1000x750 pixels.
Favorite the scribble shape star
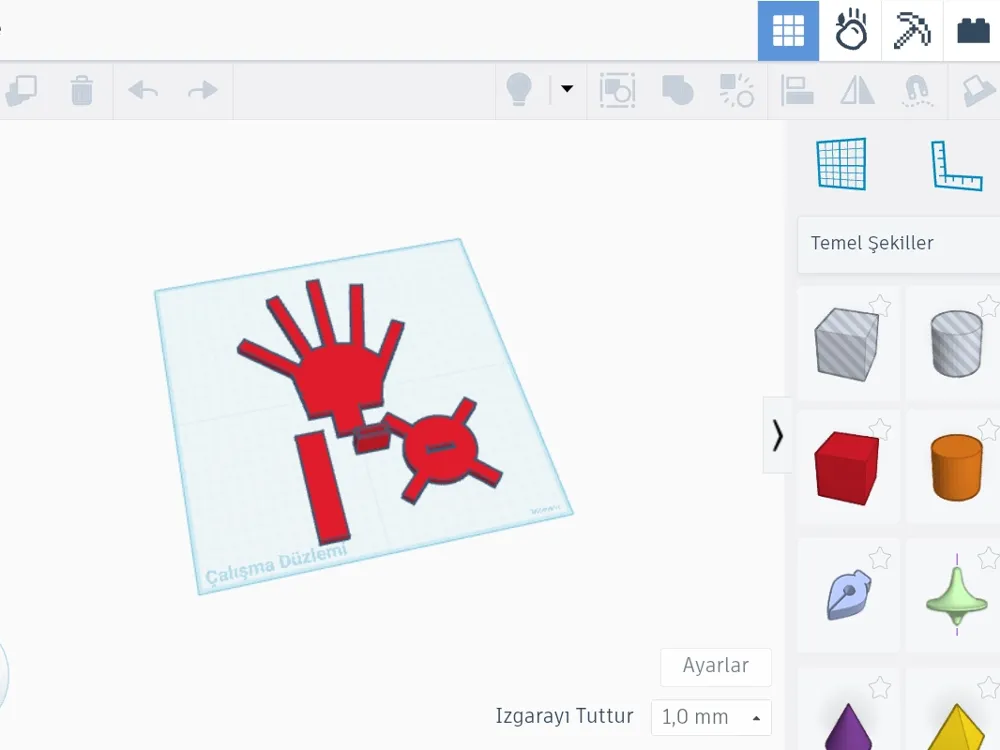(x=880, y=559)
